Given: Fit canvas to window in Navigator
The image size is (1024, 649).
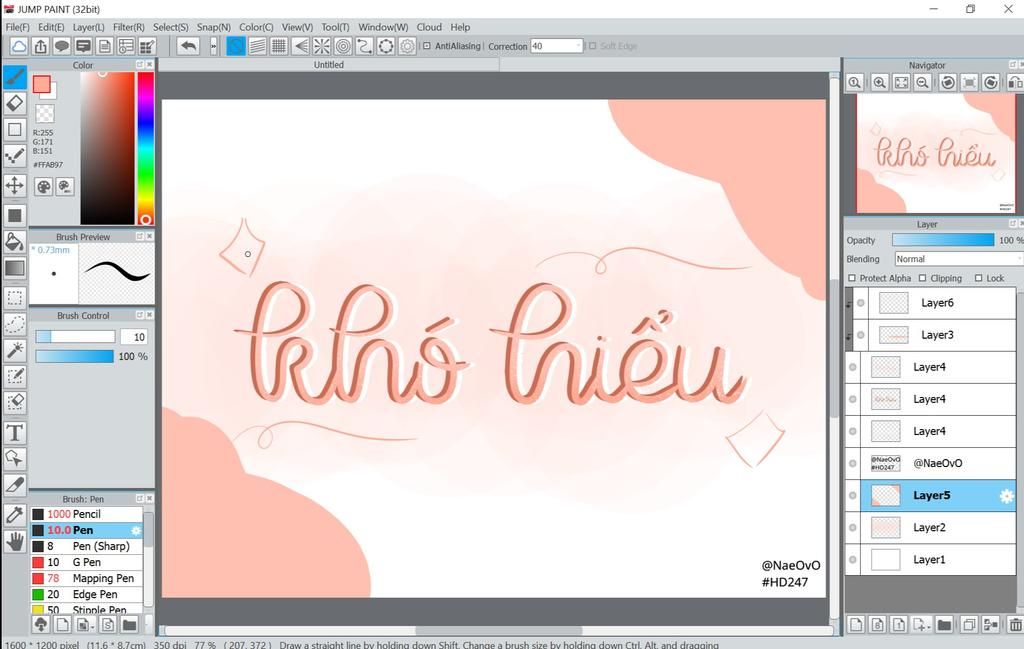Looking at the screenshot, I should click(901, 83).
